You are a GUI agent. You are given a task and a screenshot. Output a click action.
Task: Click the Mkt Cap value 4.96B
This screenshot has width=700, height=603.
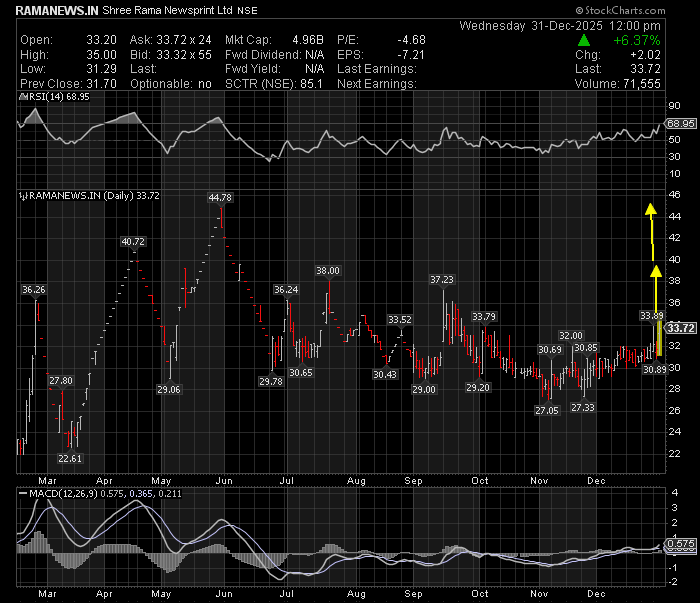pyautogui.click(x=308, y=40)
